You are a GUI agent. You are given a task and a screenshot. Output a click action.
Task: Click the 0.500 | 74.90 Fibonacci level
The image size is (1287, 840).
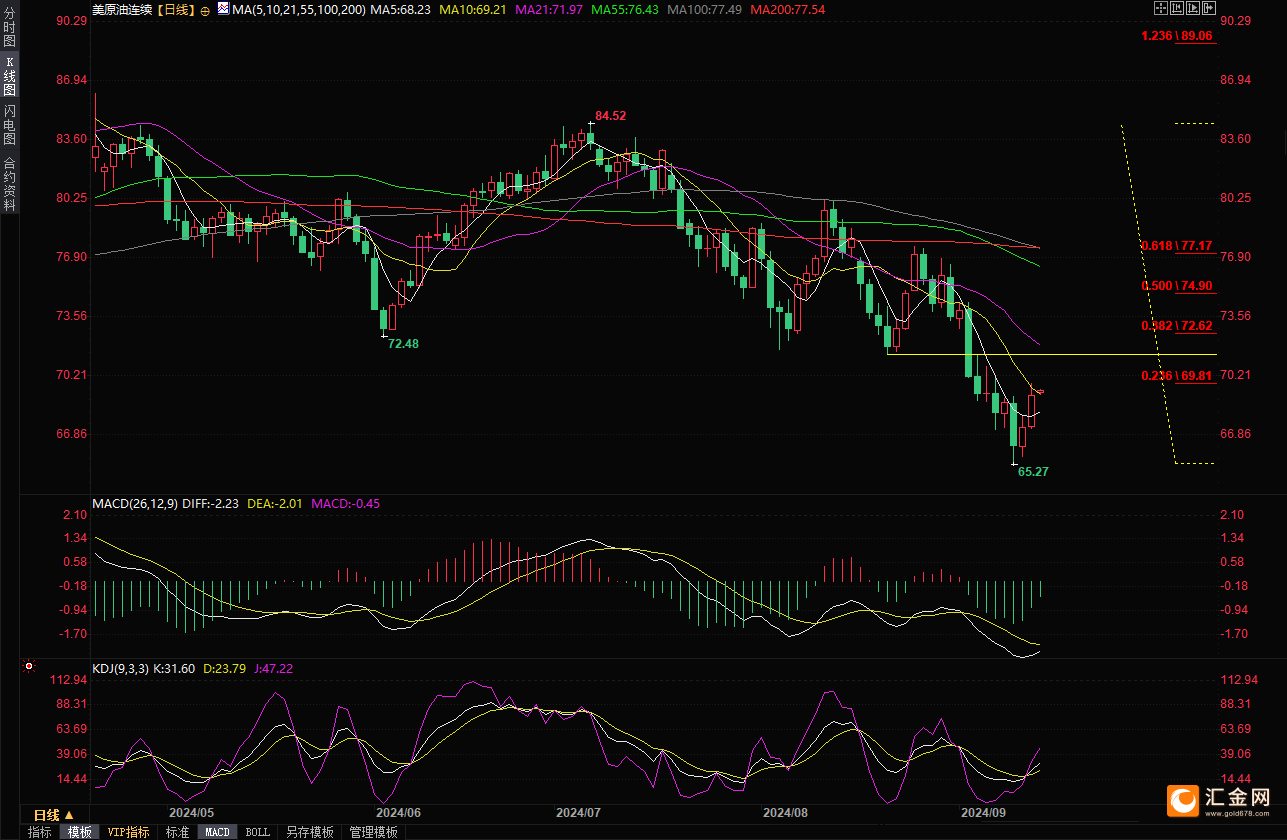click(x=1177, y=285)
